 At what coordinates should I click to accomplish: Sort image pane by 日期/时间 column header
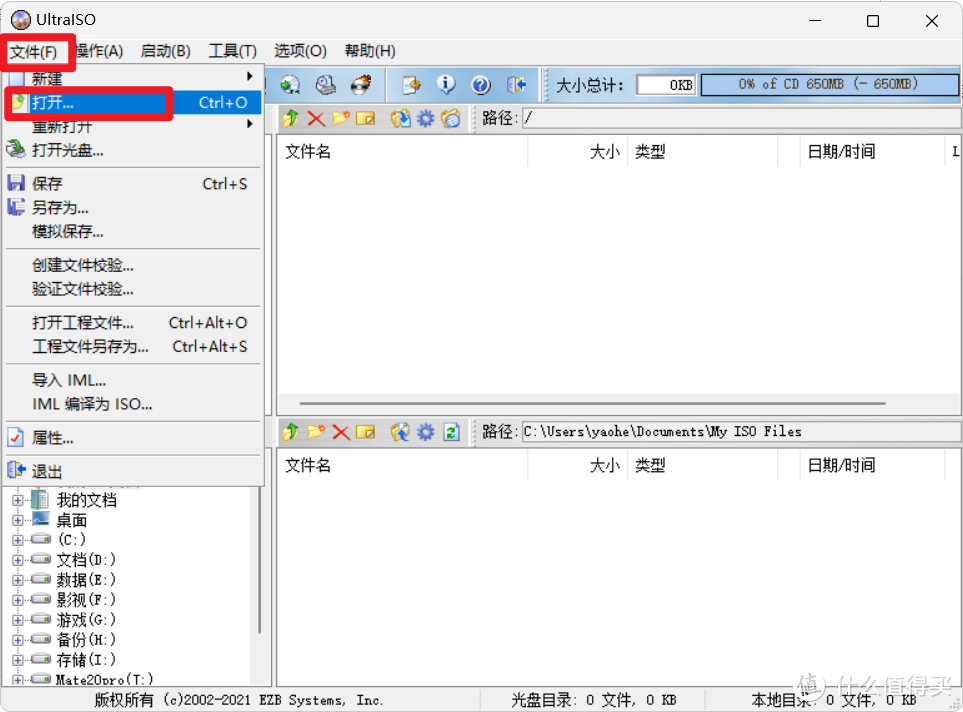coord(873,152)
